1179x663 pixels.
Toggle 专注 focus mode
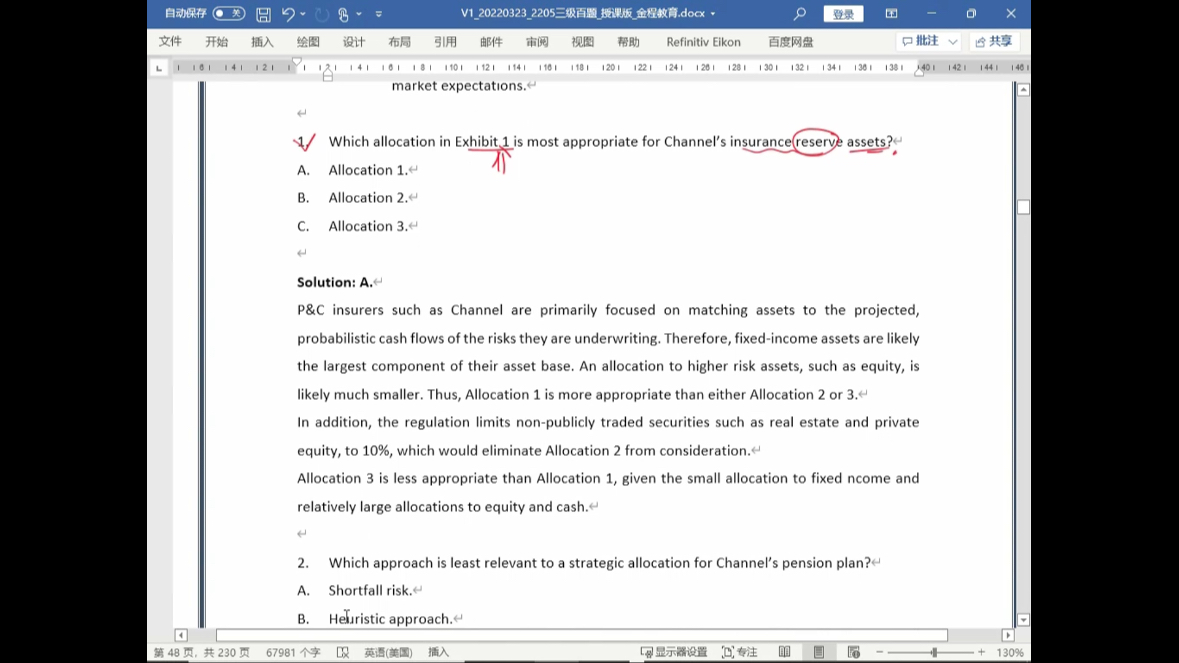point(740,652)
